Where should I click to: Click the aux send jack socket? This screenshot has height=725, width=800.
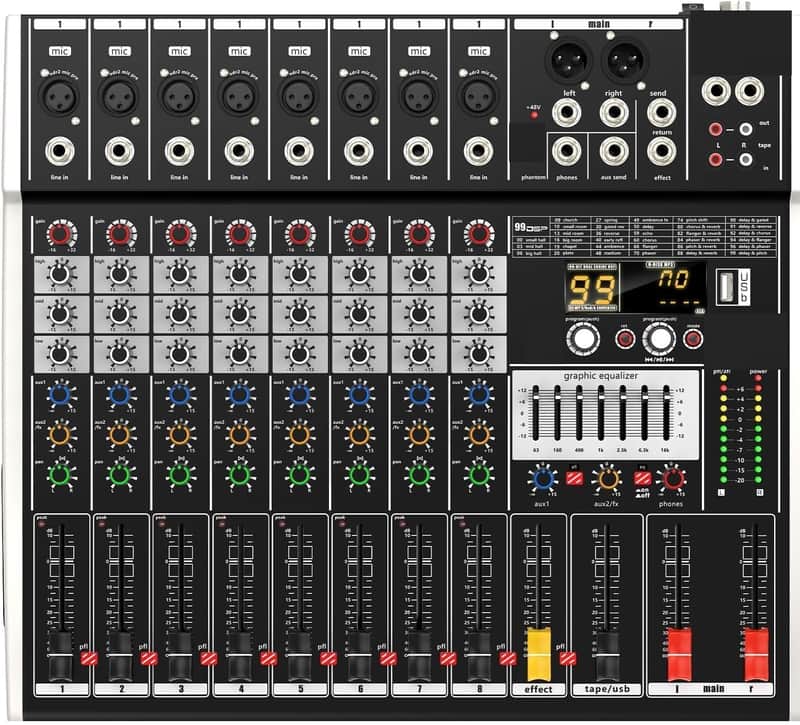[x=614, y=151]
